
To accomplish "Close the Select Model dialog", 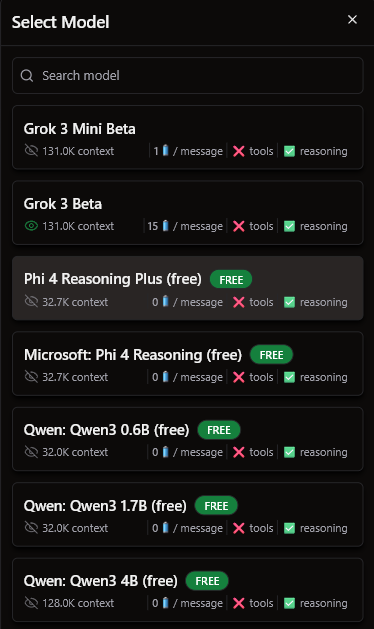I will coord(352,20).
